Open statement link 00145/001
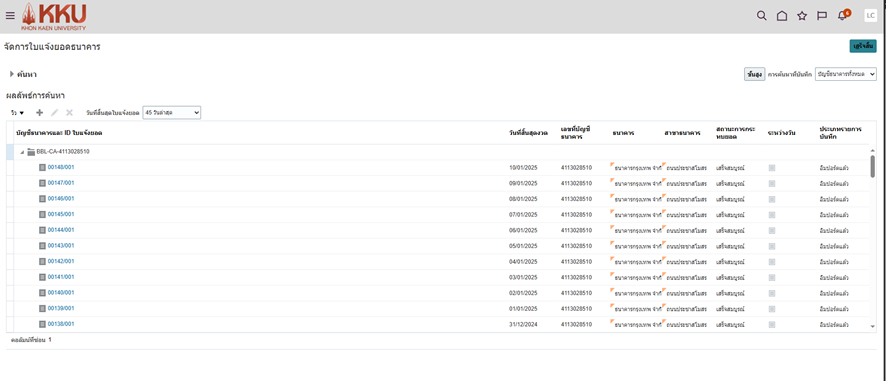The image size is (886, 381). pos(61,214)
